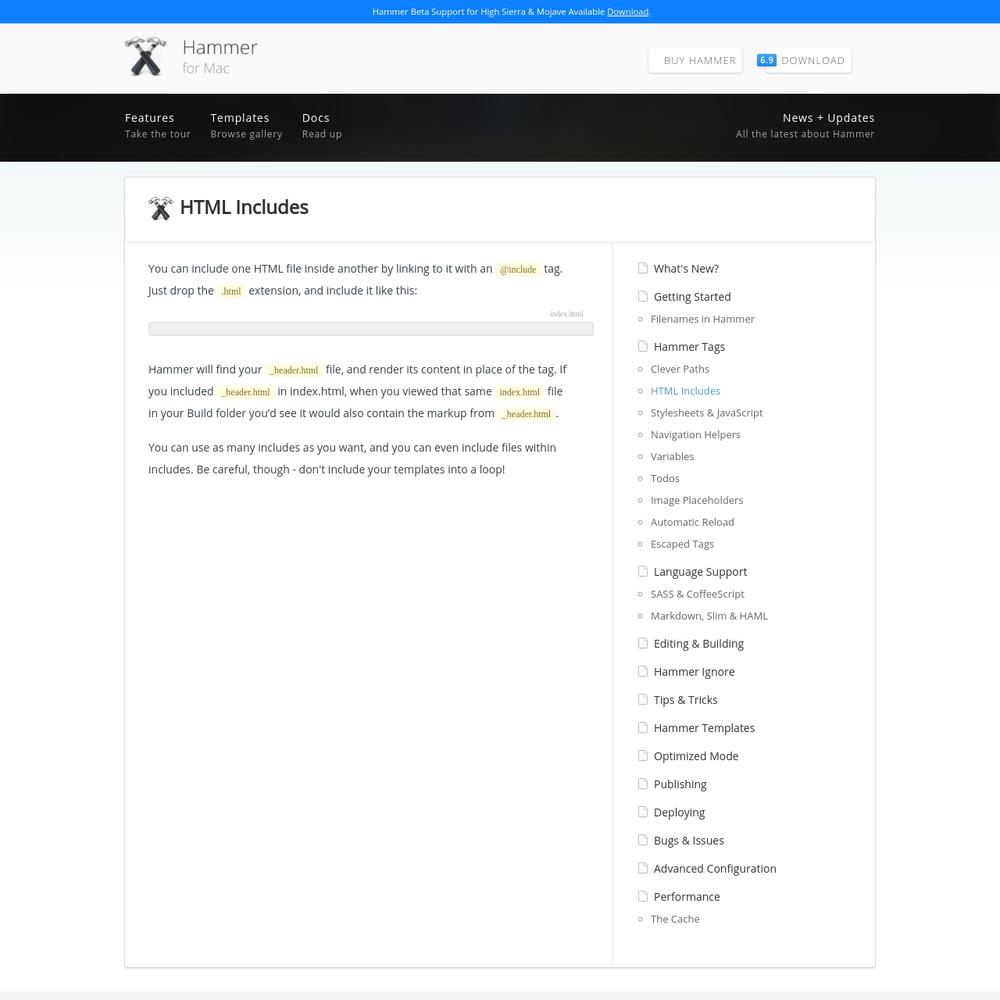Click the page icon beside Bugs & Issues
Screen dimensions: 1000x1000
(x=643, y=840)
